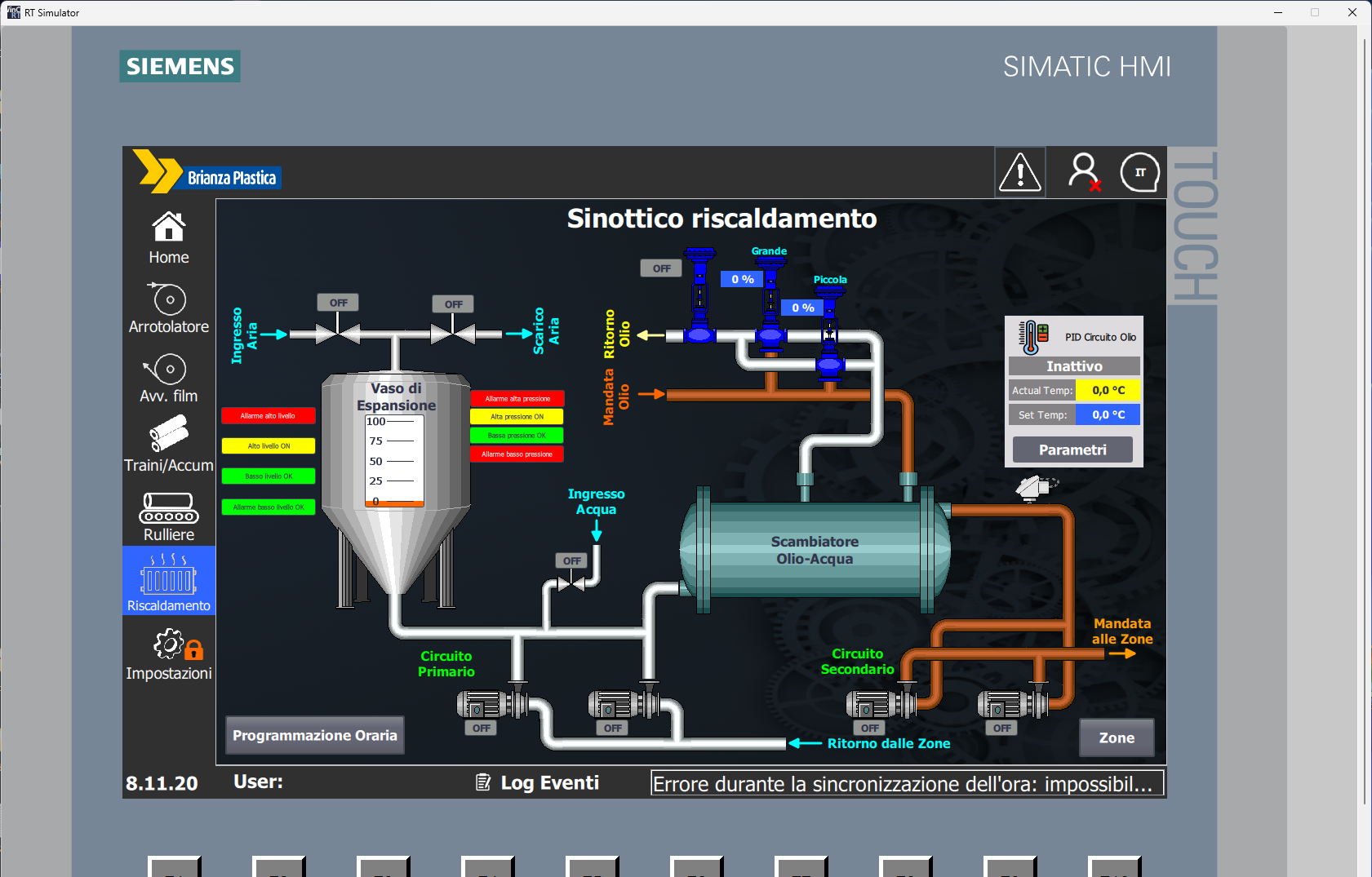Viewport: 1372px width, 877px height.
Task: Click Bassa pressione OK green indicator
Action: coord(517,436)
